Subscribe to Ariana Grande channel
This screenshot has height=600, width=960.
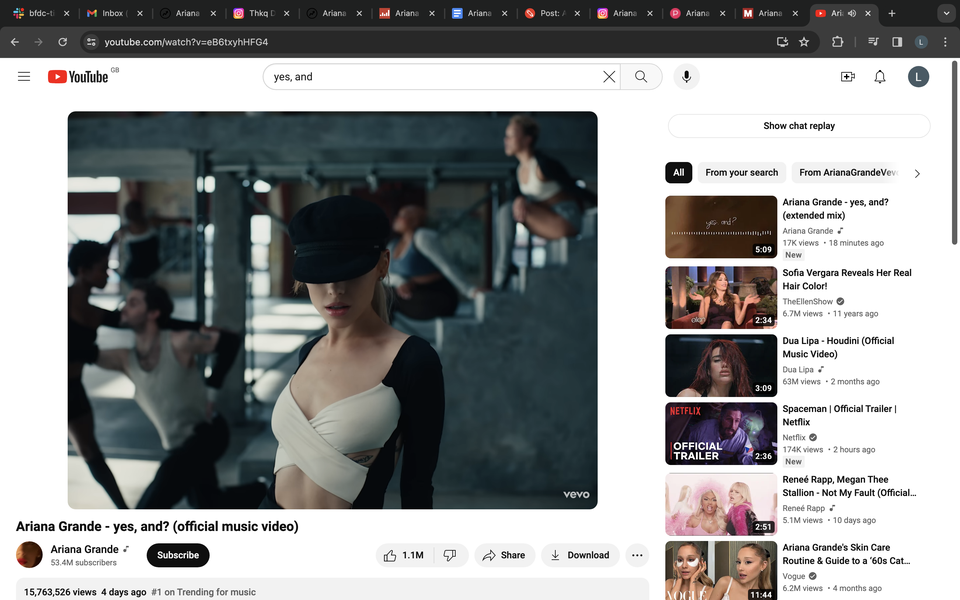(178, 555)
